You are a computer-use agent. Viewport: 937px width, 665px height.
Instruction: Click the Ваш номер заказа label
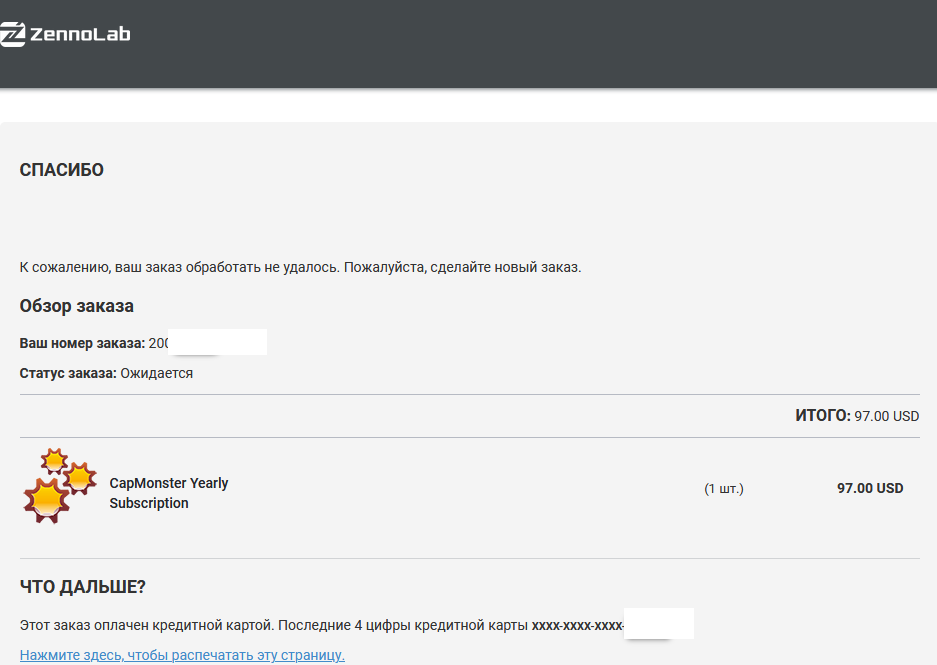pyautogui.click(x=82, y=343)
